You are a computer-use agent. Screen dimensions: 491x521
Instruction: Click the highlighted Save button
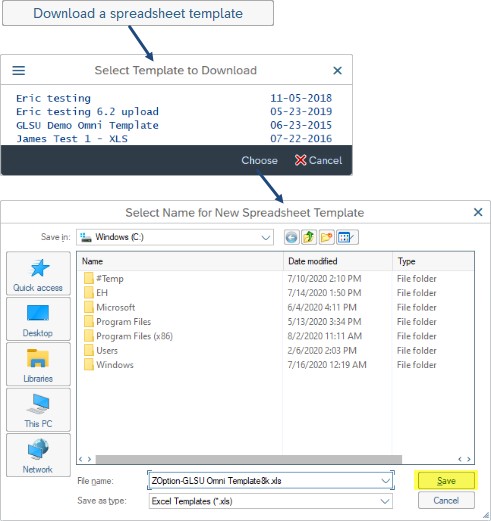click(446, 480)
